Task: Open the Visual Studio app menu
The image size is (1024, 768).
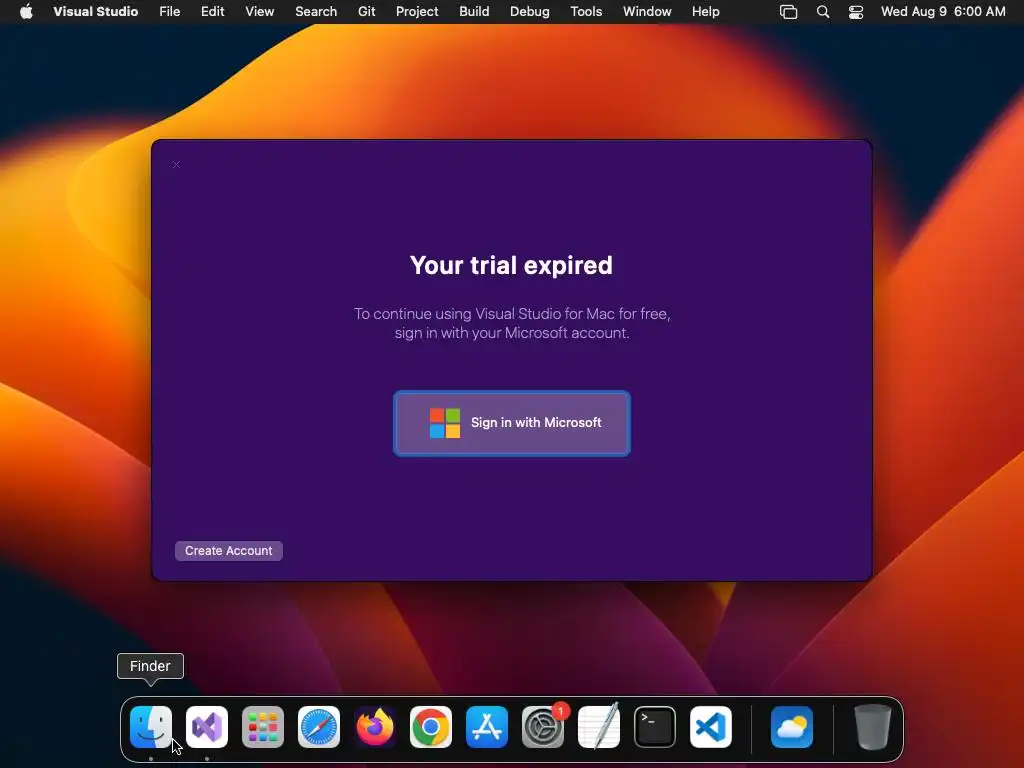Action: coord(95,12)
